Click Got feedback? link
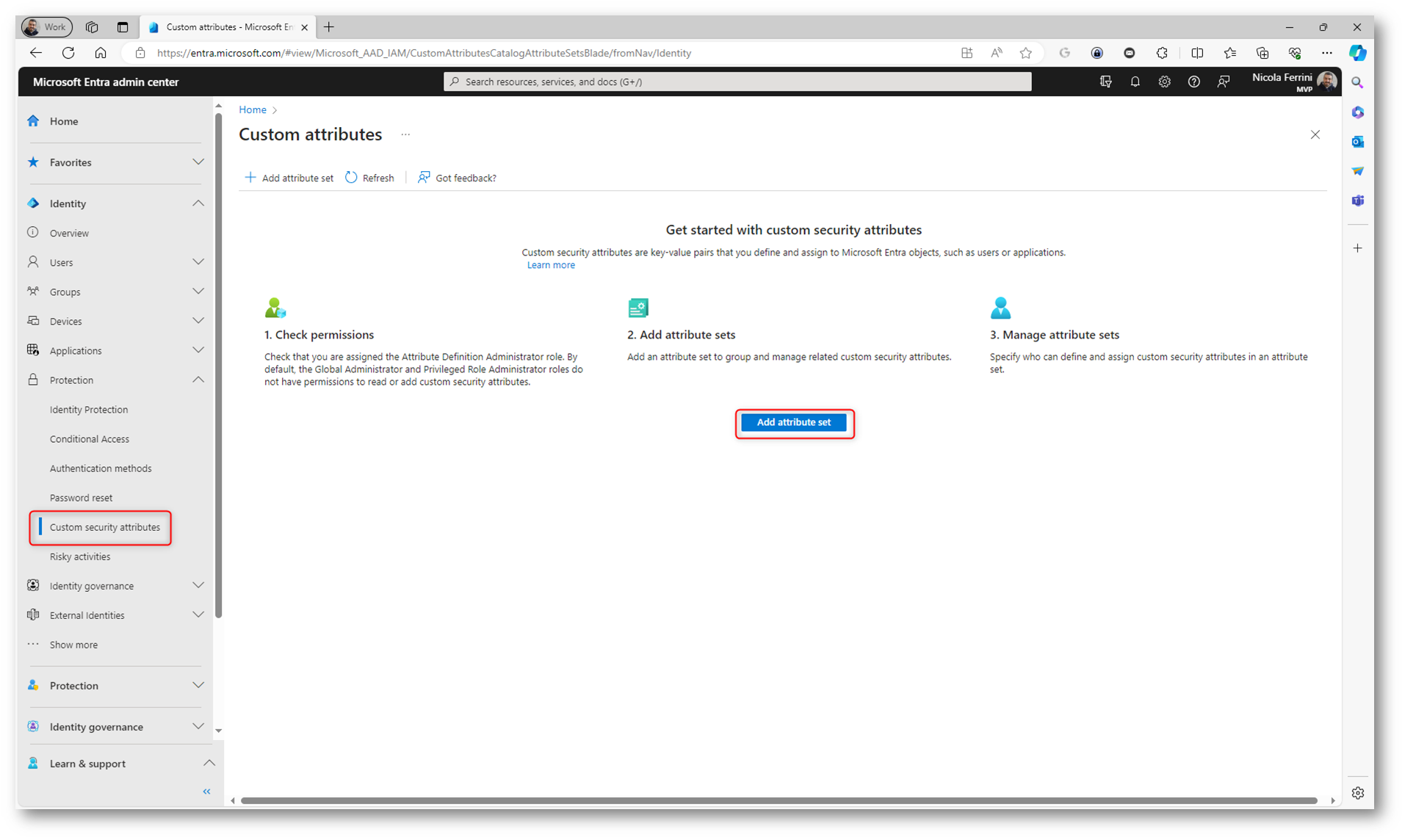1405x840 pixels. (457, 178)
